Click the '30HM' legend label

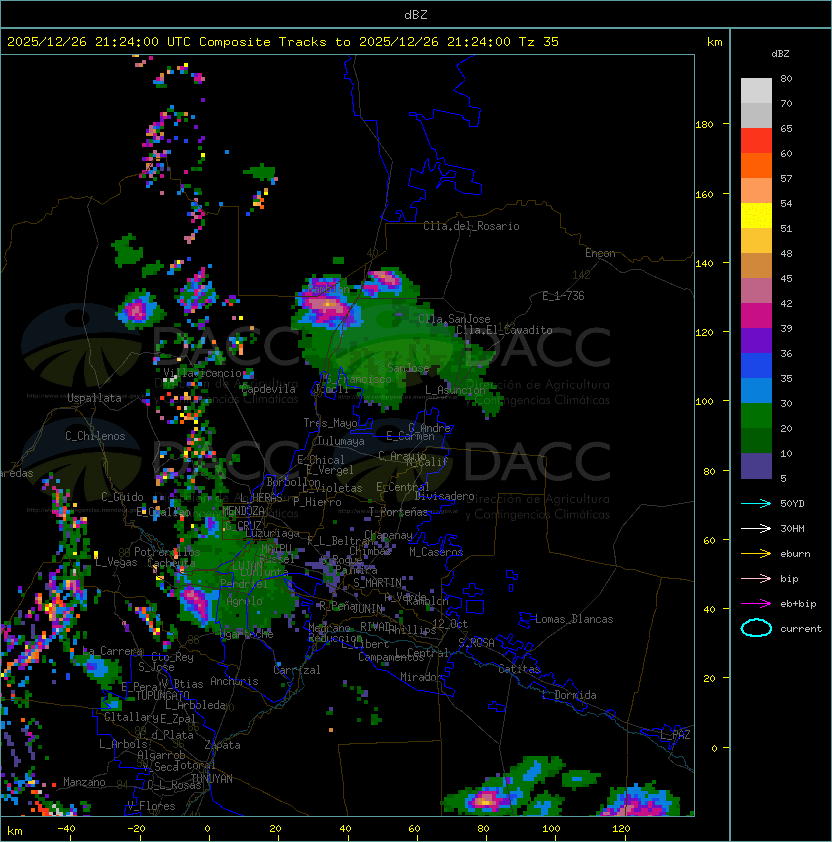tap(792, 528)
